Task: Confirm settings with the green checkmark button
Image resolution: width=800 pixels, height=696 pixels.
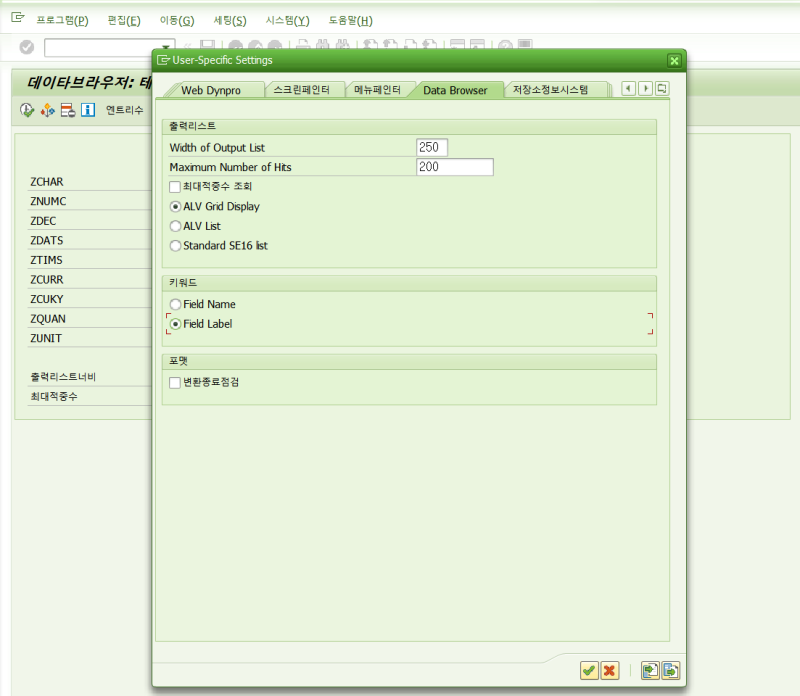Action: pos(589,670)
